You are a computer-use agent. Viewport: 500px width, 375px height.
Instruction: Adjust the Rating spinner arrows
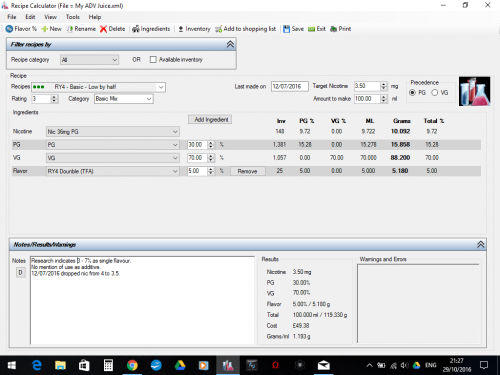click(x=54, y=99)
